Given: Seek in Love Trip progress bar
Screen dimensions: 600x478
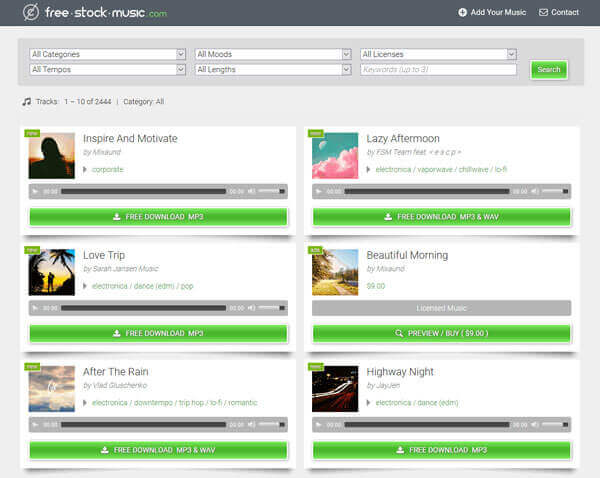Looking at the screenshot, I should click(143, 308).
